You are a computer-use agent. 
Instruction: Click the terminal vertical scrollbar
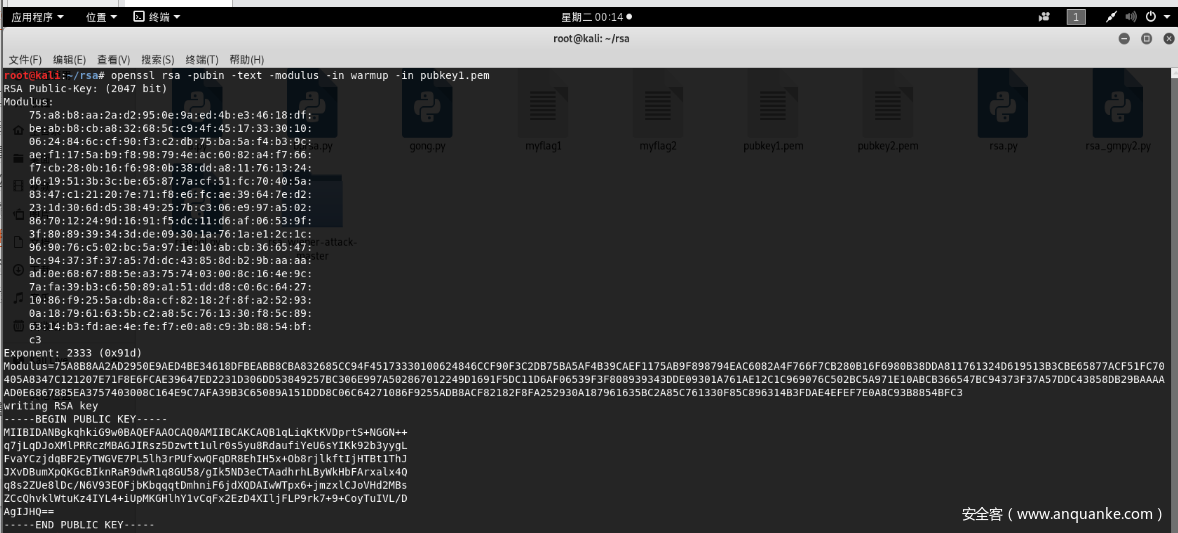(1173, 300)
